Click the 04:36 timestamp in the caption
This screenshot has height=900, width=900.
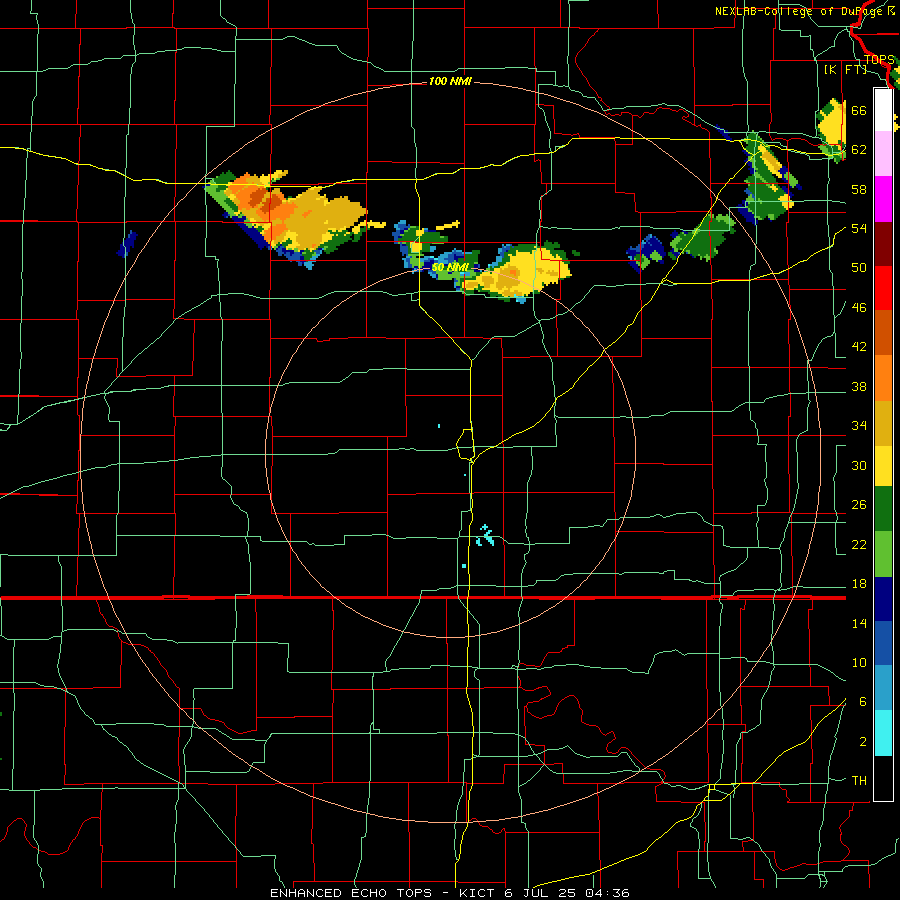point(607,893)
